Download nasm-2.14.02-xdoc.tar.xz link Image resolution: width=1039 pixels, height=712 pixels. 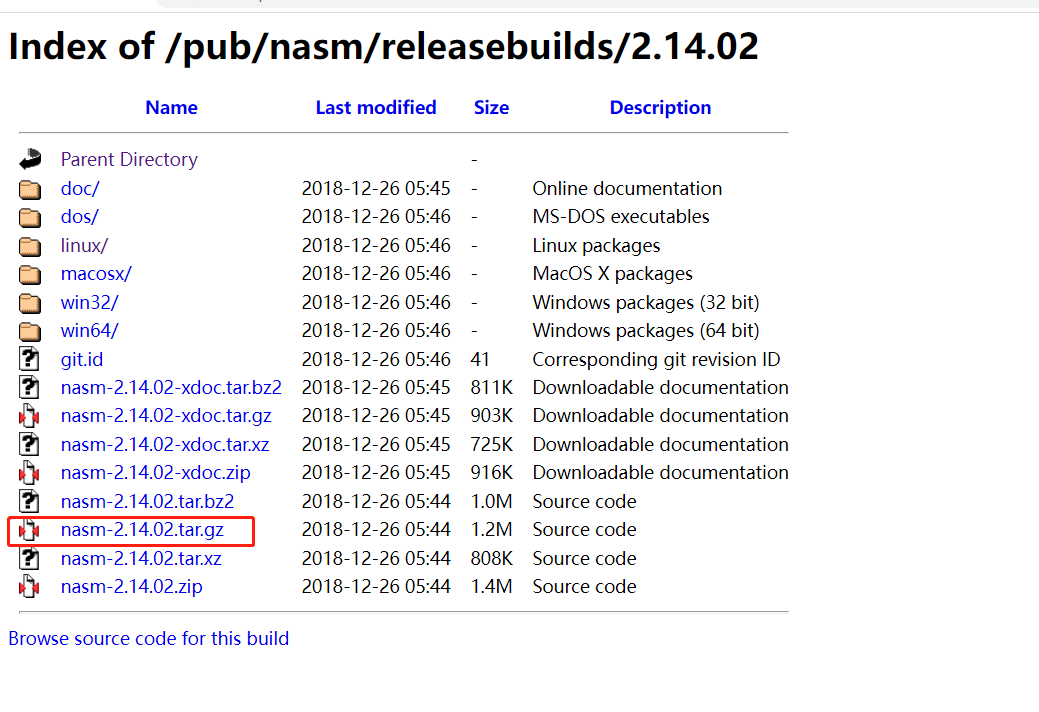165,444
